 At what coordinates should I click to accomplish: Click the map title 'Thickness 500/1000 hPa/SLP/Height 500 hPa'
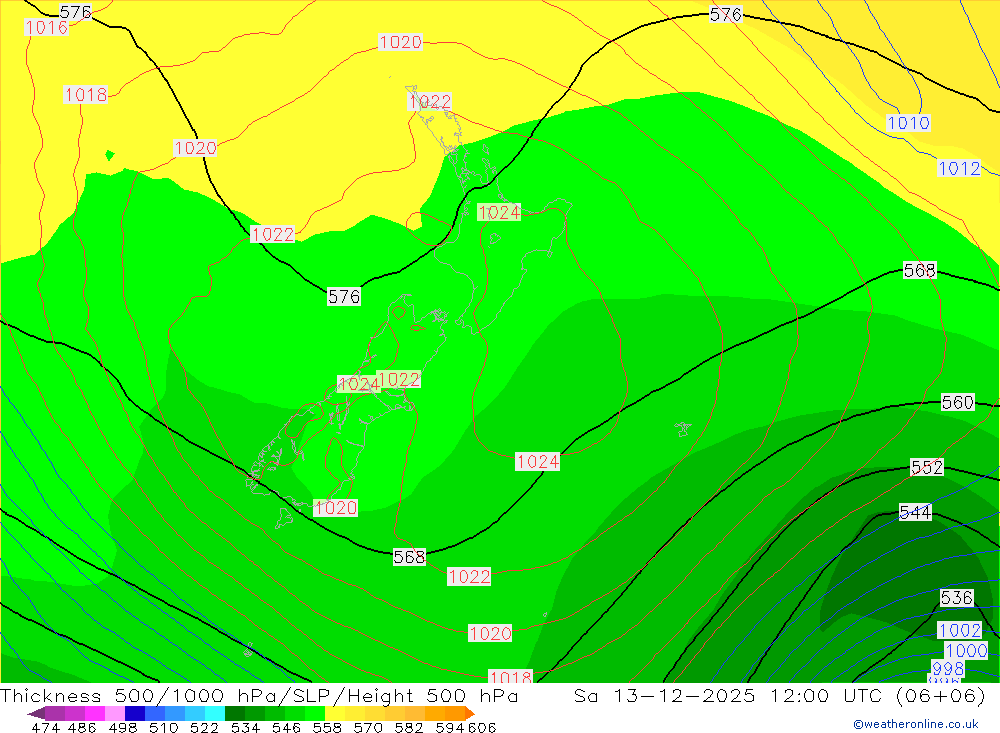[x=259, y=696]
